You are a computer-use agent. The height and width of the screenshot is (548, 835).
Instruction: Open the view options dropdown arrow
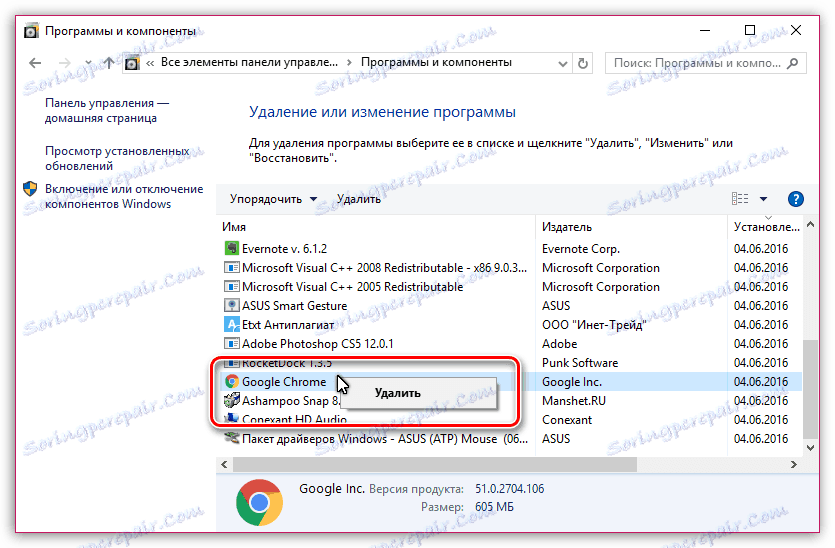click(763, 199)
